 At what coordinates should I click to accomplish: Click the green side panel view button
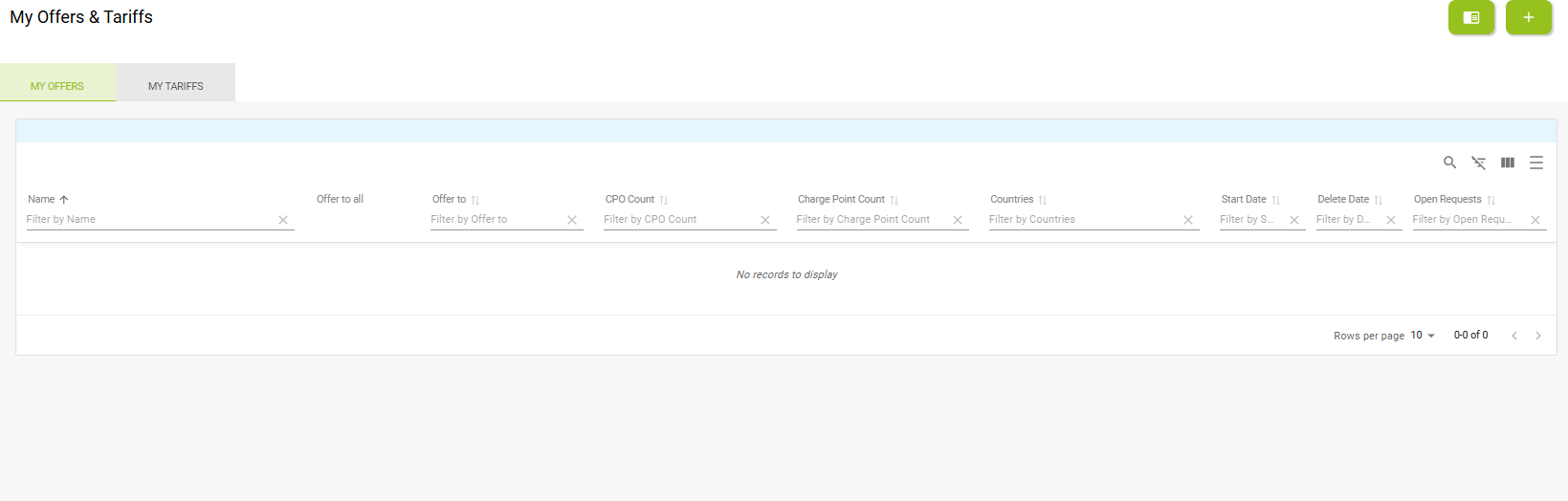[x=1470, y=17]
